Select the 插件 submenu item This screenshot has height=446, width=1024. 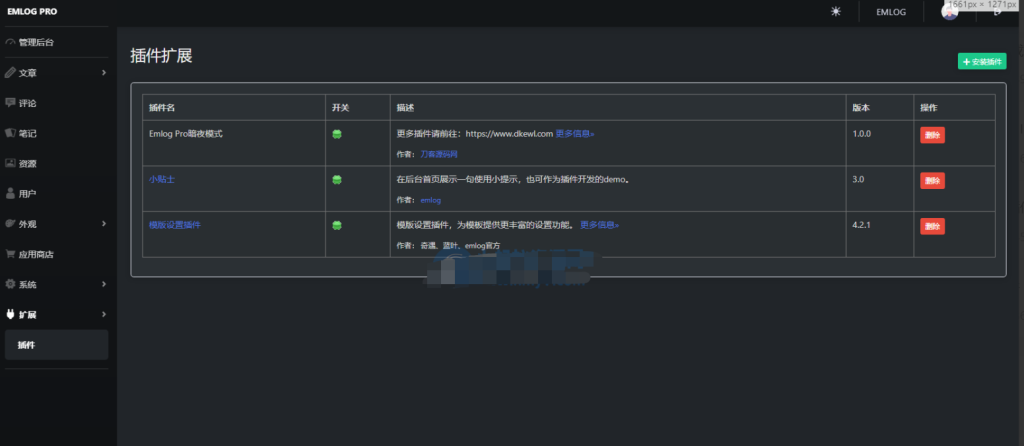click(27, 345)
